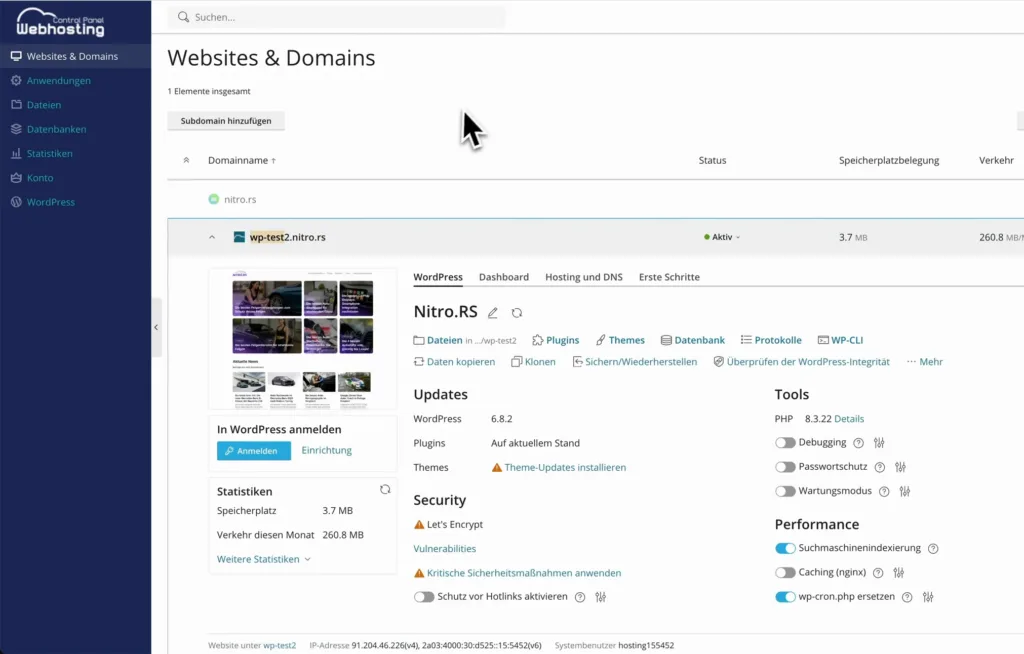Click Theme-Updates installieren link

pos(565,468)
